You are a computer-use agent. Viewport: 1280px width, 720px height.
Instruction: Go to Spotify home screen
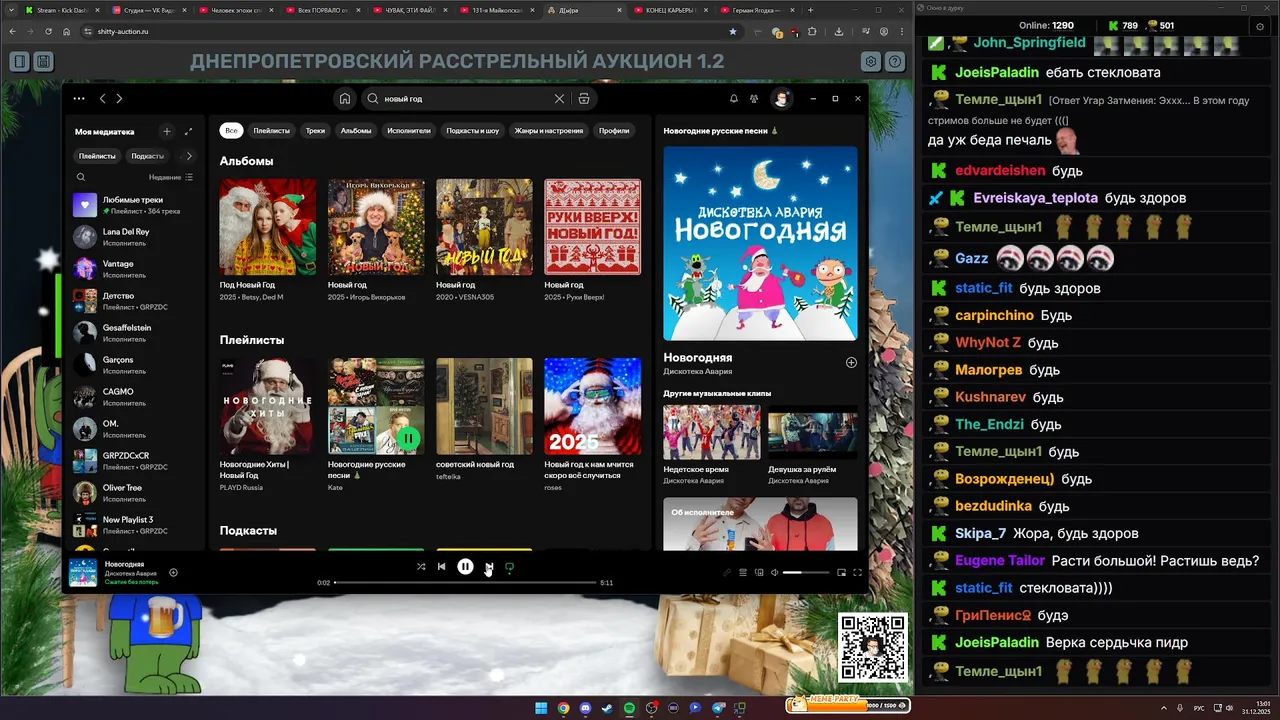(344, 99)
